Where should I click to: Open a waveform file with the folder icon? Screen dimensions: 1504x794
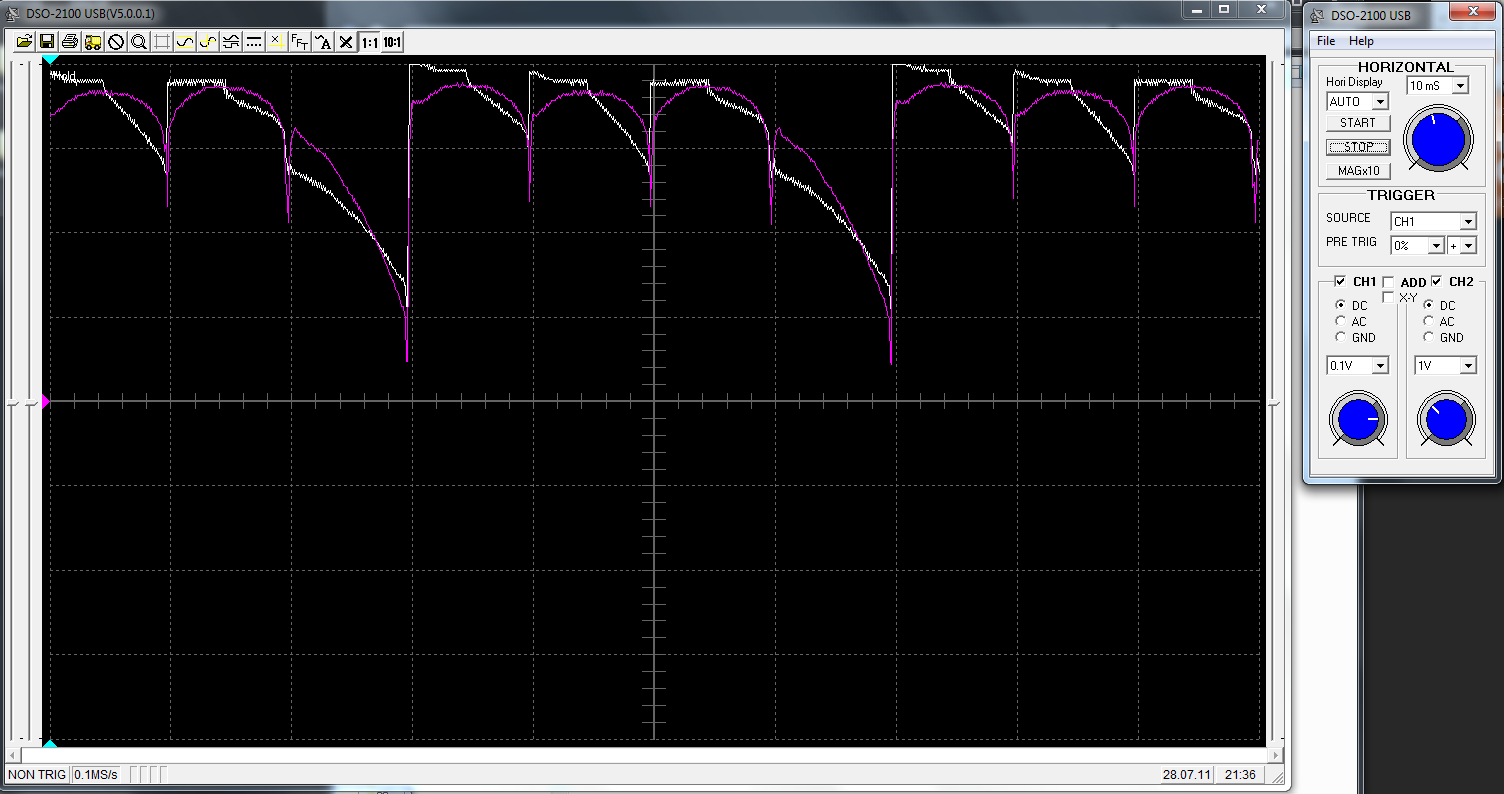click(24, 42)
